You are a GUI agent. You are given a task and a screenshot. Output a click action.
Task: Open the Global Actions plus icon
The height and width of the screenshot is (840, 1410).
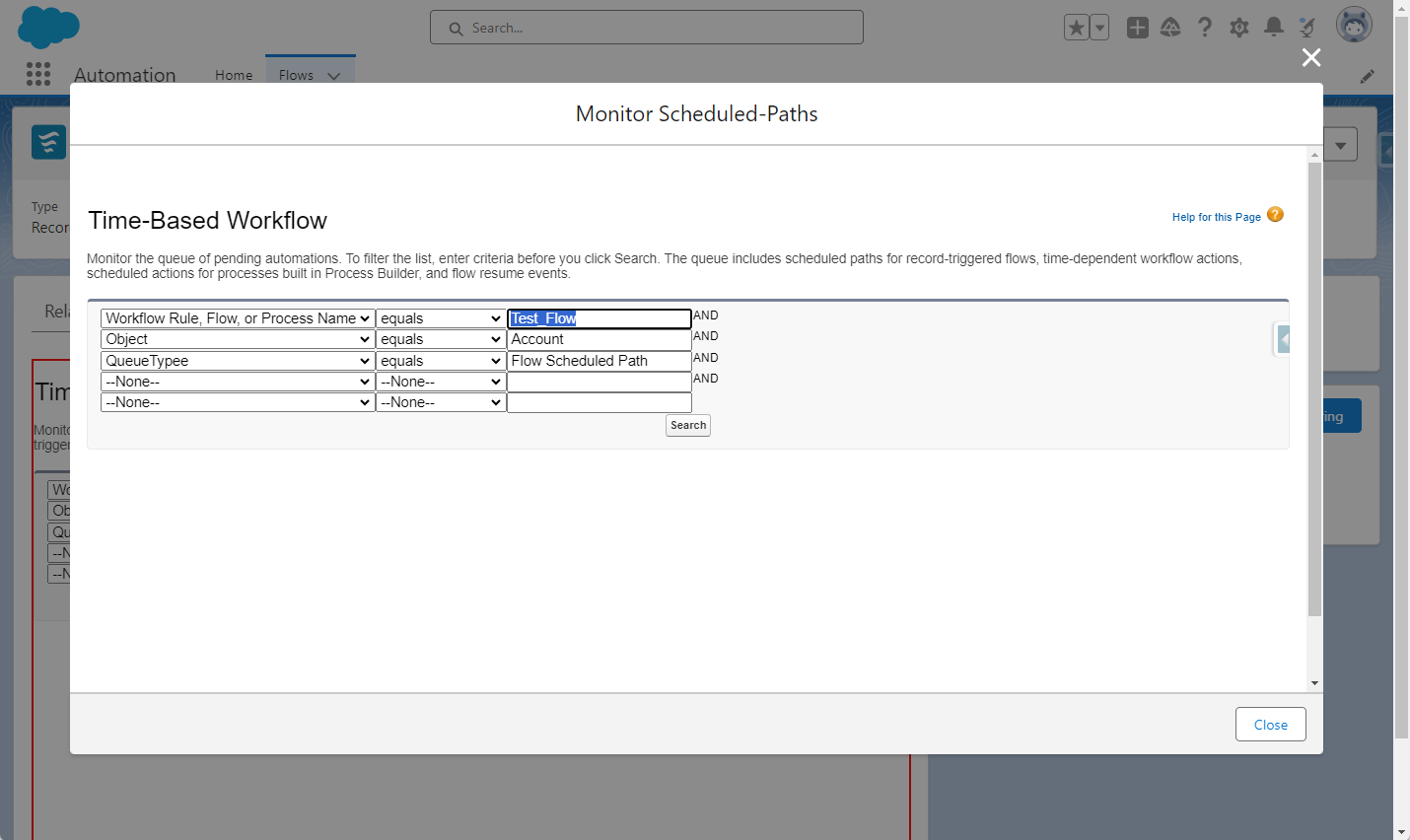[1138, 28]
